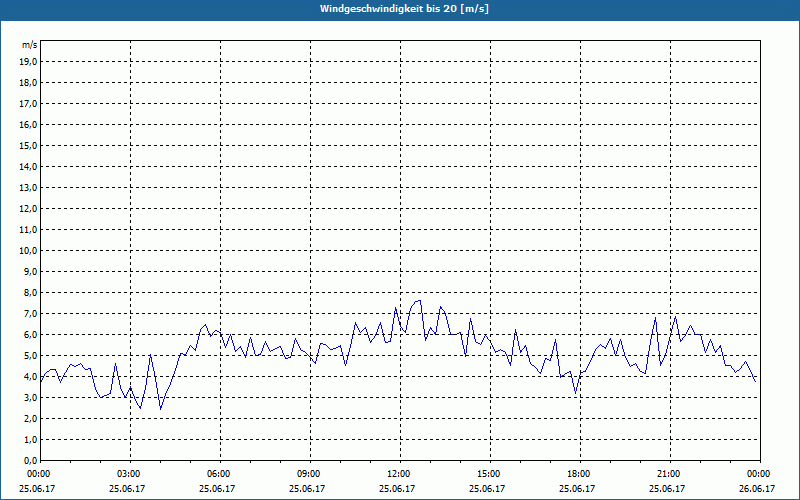Click the 06:00 time axis label
800x500 pixels.
tap(220, 474)
